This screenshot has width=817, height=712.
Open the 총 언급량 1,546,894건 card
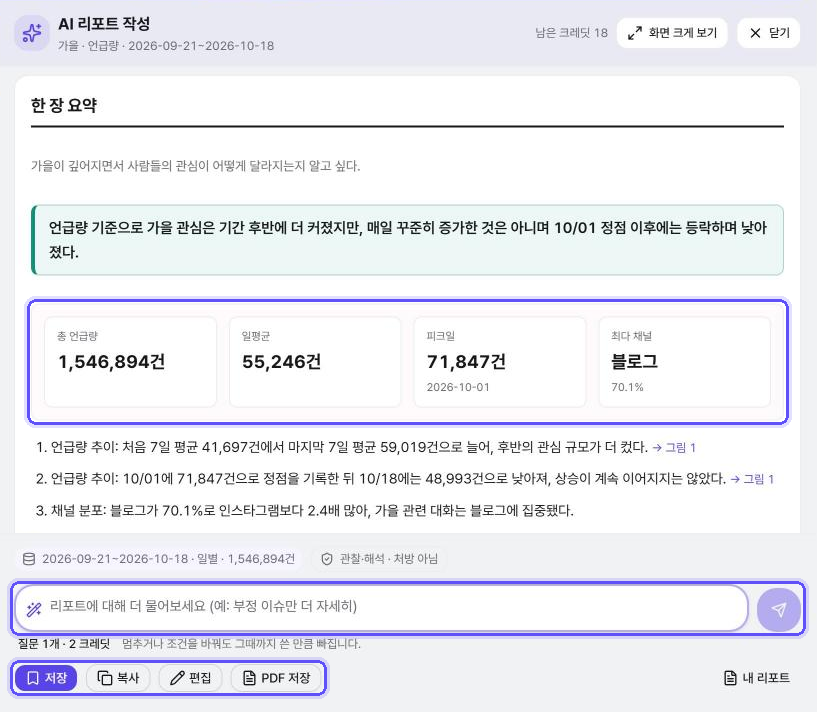pyautogui.click(x=130, y=362)
